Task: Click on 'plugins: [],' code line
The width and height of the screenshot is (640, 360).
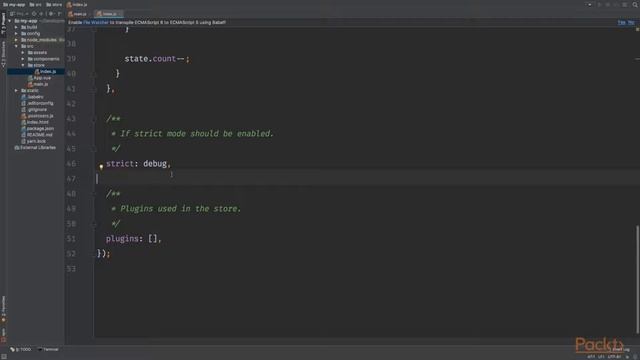Action: coord(133,239)
